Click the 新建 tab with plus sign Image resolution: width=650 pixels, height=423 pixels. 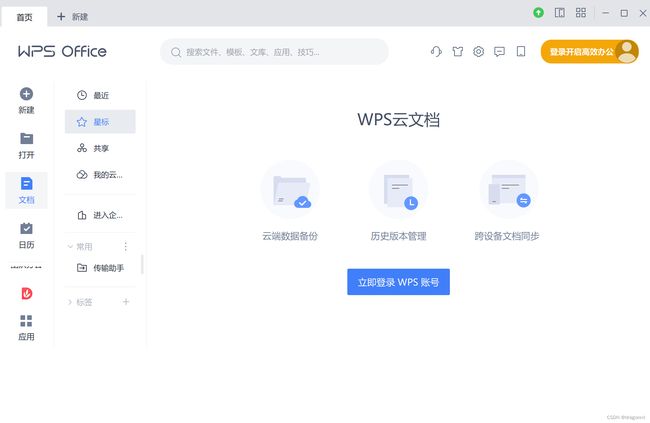pyautogui.click(x=73, y=17)
